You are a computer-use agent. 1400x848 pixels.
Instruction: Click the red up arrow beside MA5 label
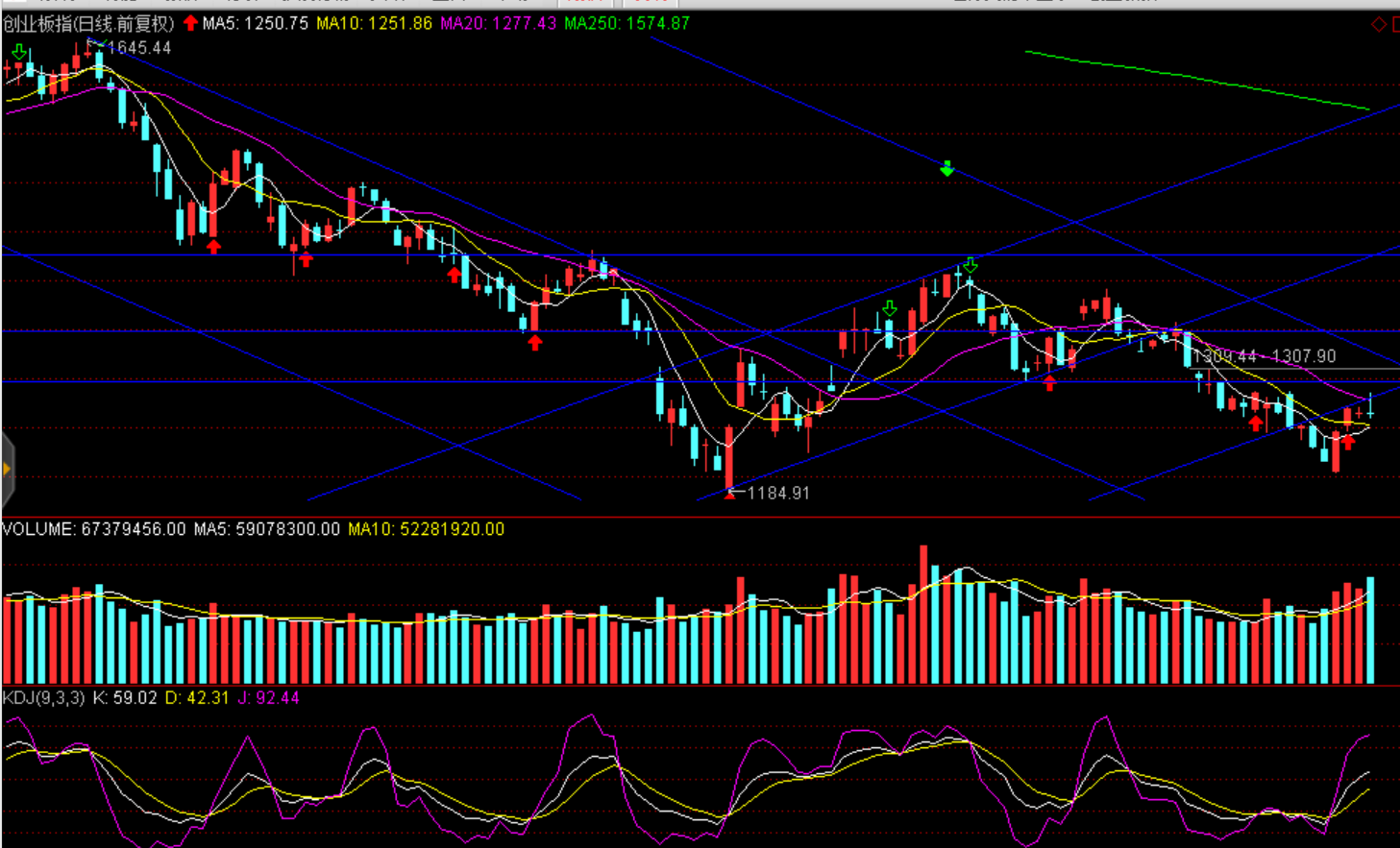pyautogui.click(x=190, y=23)
